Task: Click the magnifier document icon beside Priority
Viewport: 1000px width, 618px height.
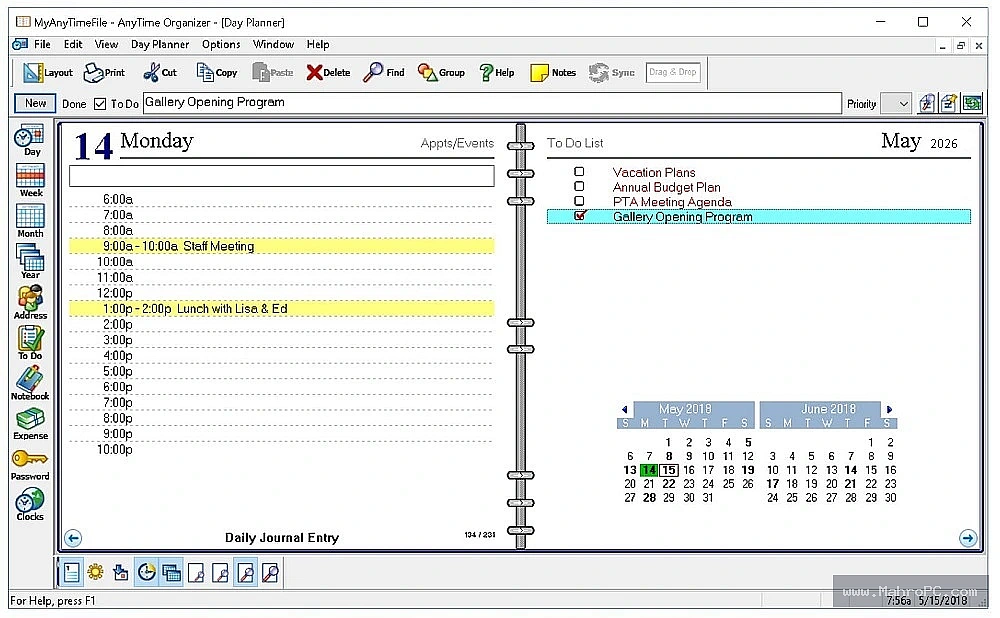Action: coord(927,103)
